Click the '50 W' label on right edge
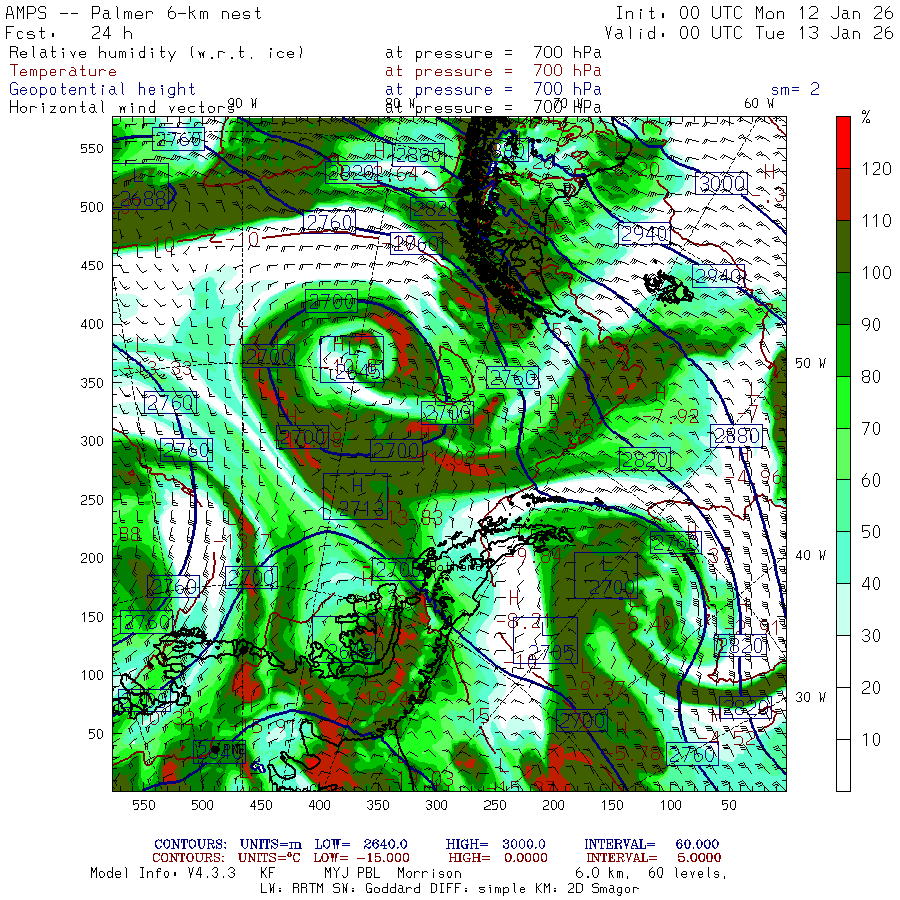Viewport: 900px width, 900px height. pos(810,362)
